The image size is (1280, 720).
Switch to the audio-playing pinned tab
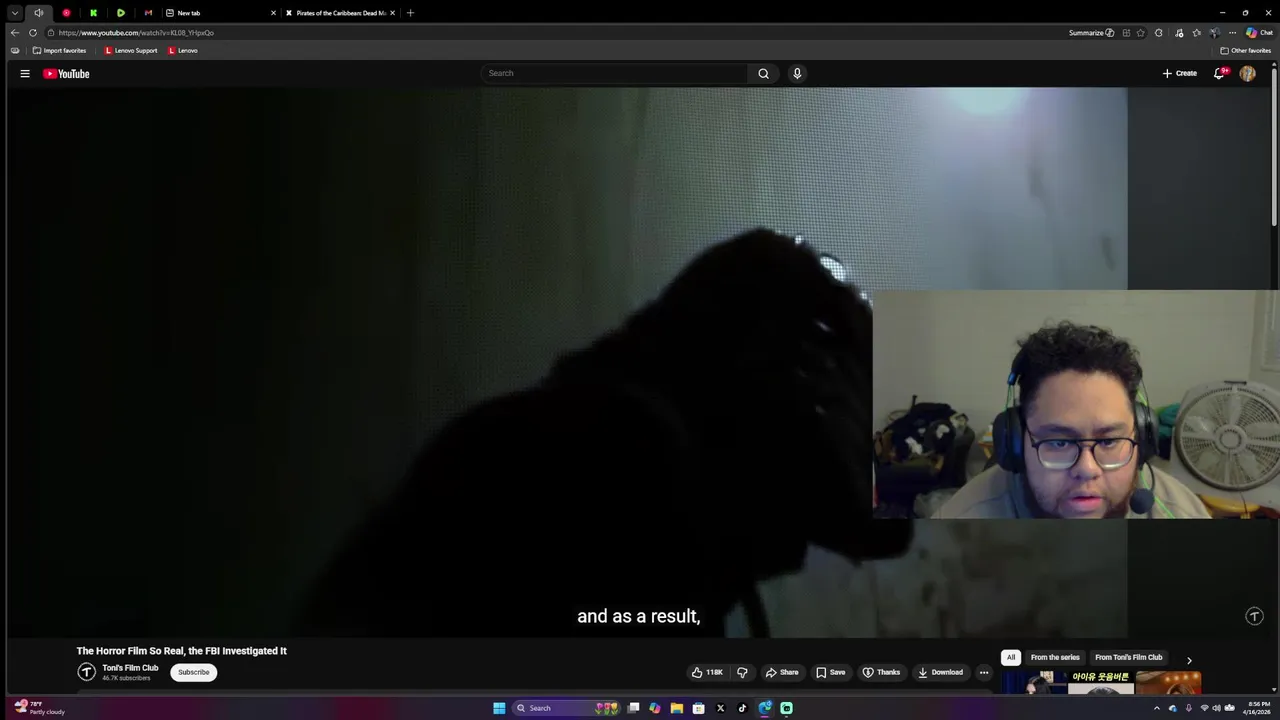(x=39, y=13)
